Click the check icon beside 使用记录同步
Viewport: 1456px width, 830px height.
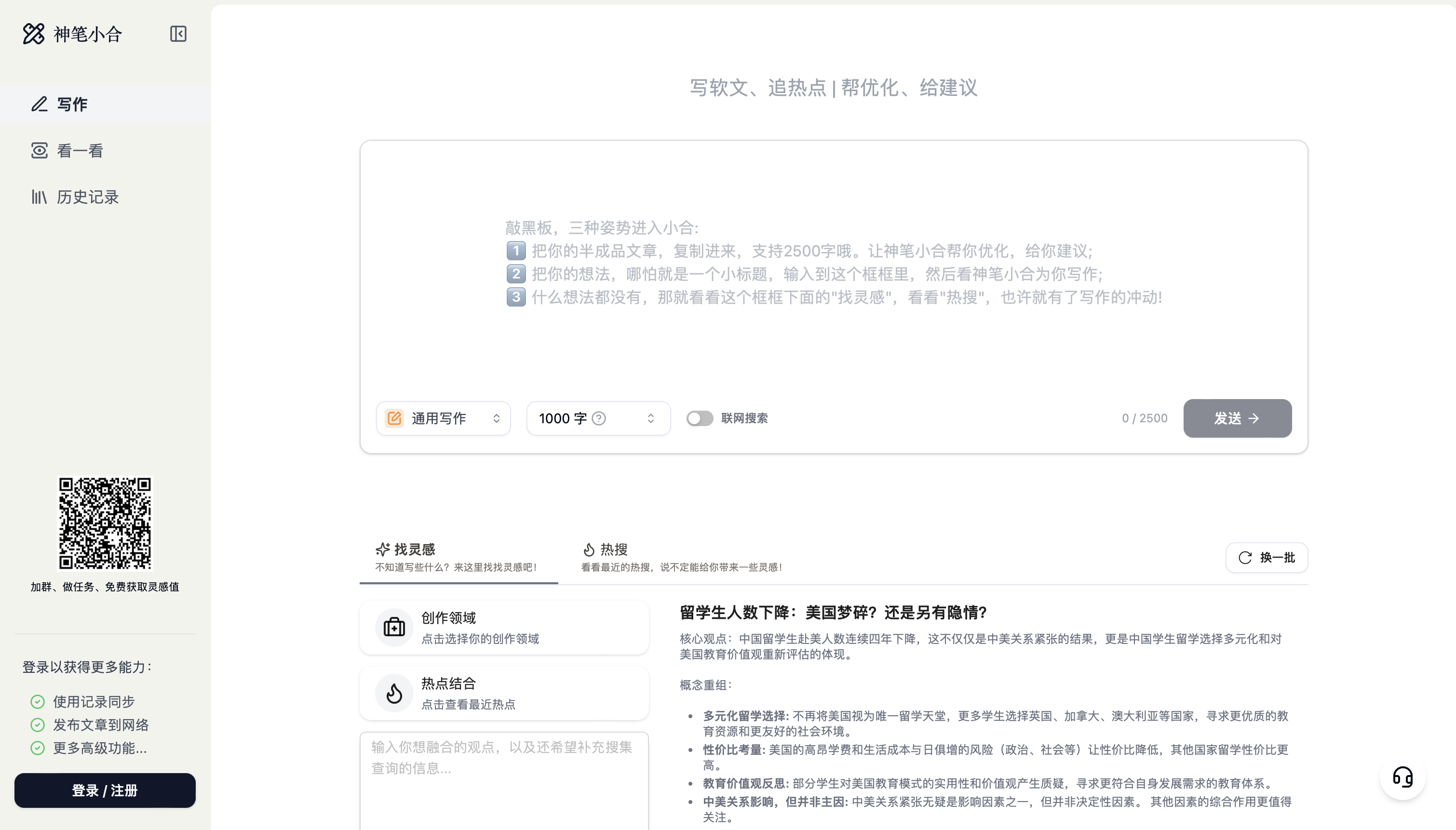tap(38, 701)
